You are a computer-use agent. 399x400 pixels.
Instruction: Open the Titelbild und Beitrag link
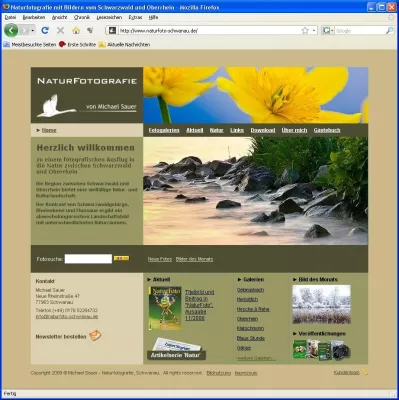(x=199, y=305)
